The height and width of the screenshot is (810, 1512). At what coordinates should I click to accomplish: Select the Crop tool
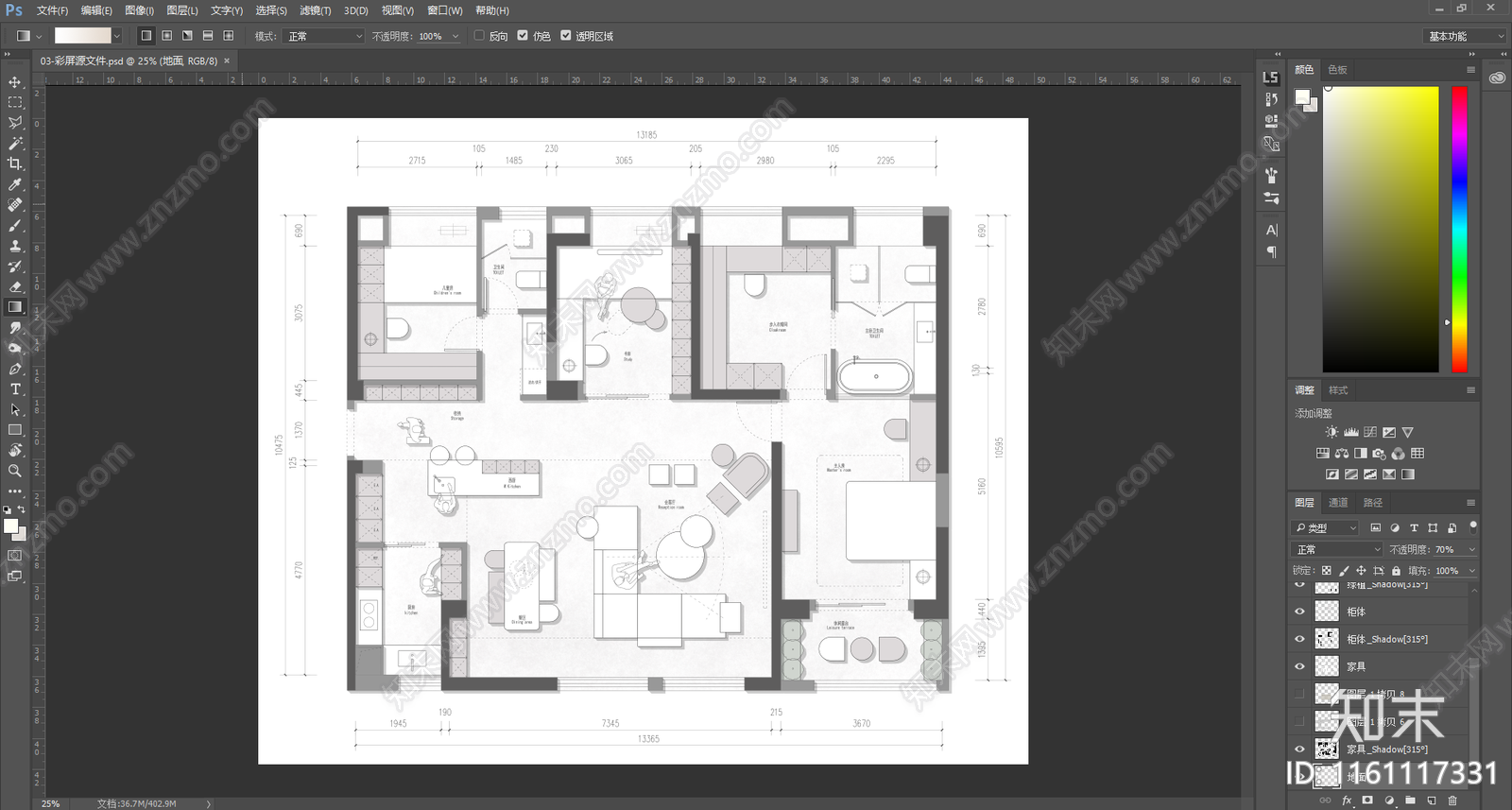pyautogui.click(x=15, y=164)
